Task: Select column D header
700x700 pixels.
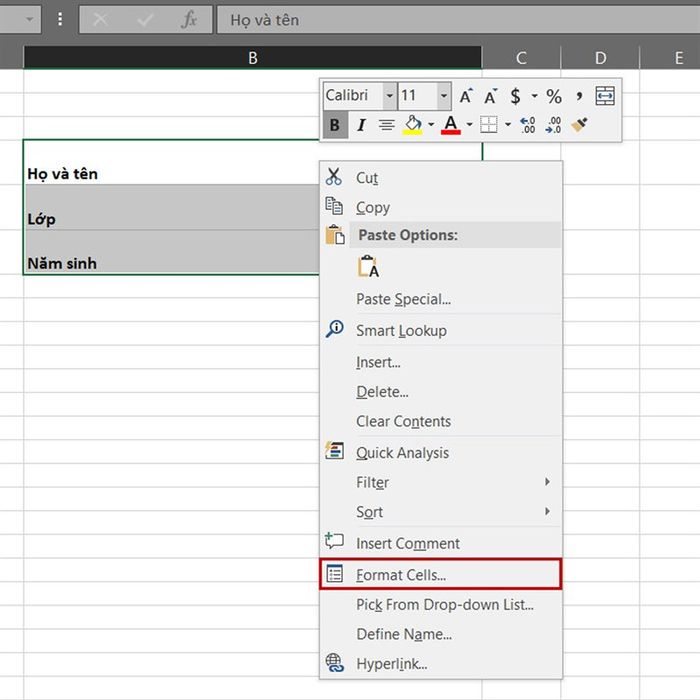Action: tap(600, 58)
